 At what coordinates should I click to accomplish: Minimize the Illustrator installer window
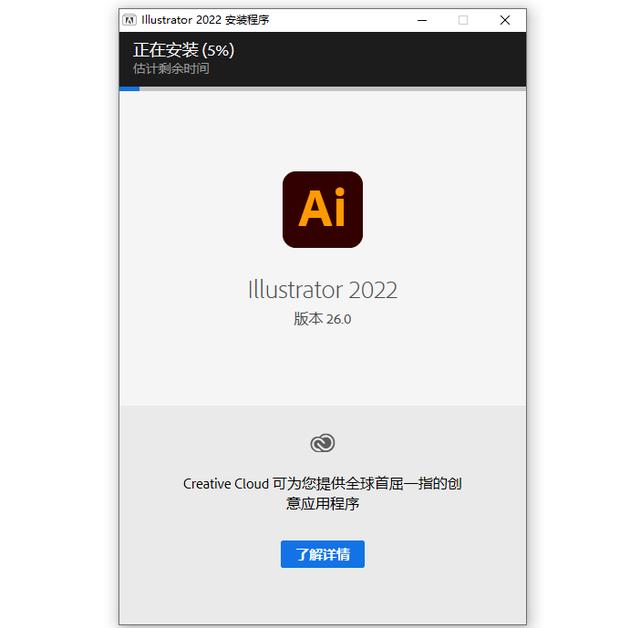tap(422, 20)
